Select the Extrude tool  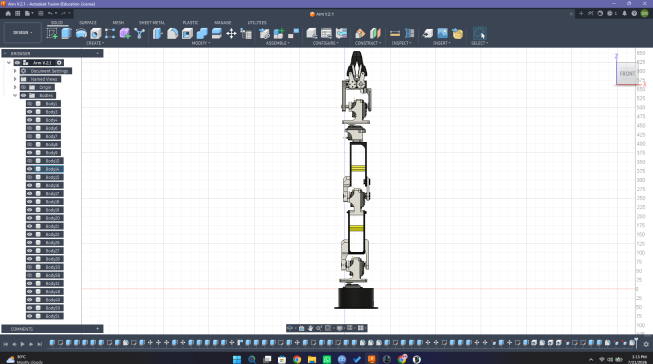[x=66, y=33]
